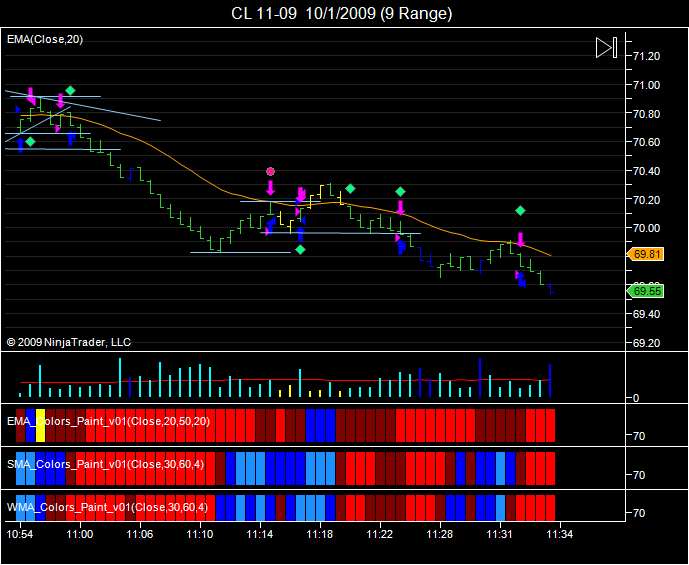
Task: Click the 70.80 price axis label
Action: coord(646,114)
